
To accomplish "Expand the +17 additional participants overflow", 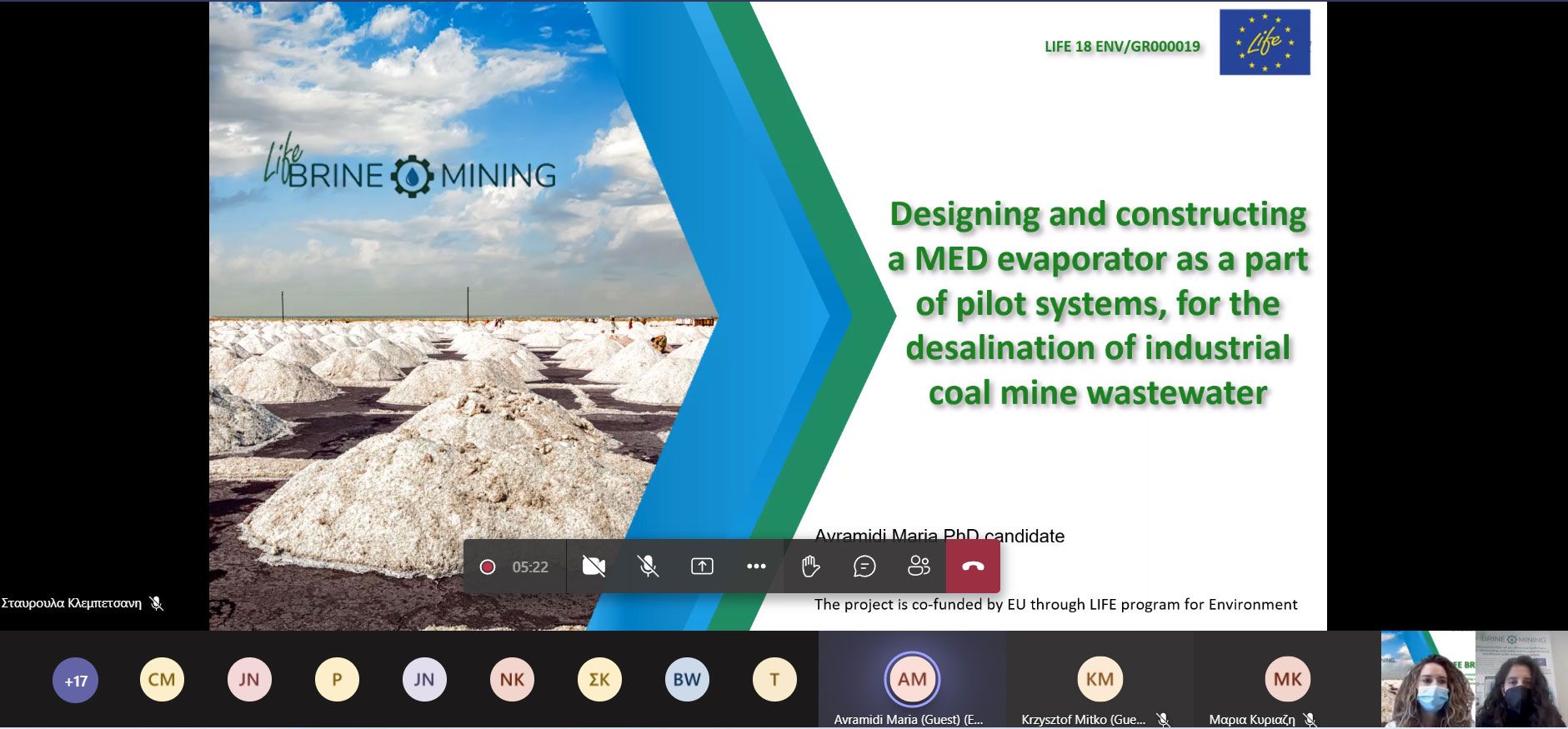I will click(76, 681).
